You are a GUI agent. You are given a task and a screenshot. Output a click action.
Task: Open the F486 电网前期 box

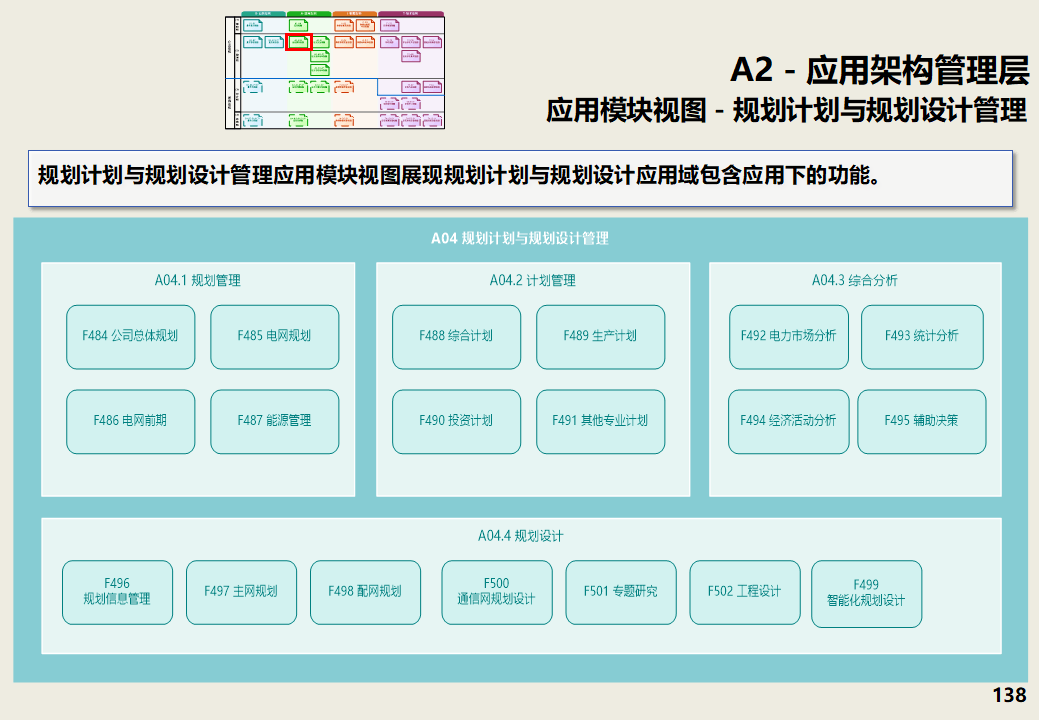point(131,421)
